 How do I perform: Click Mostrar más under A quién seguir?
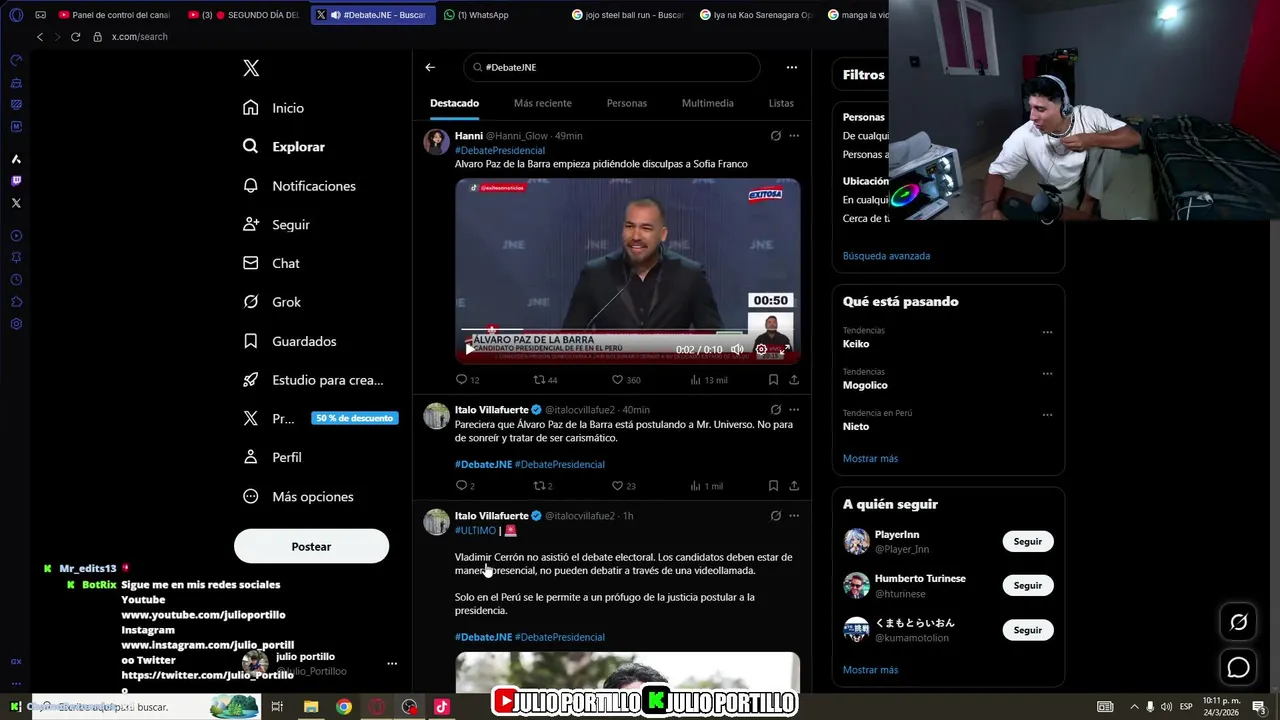(870, 670)
